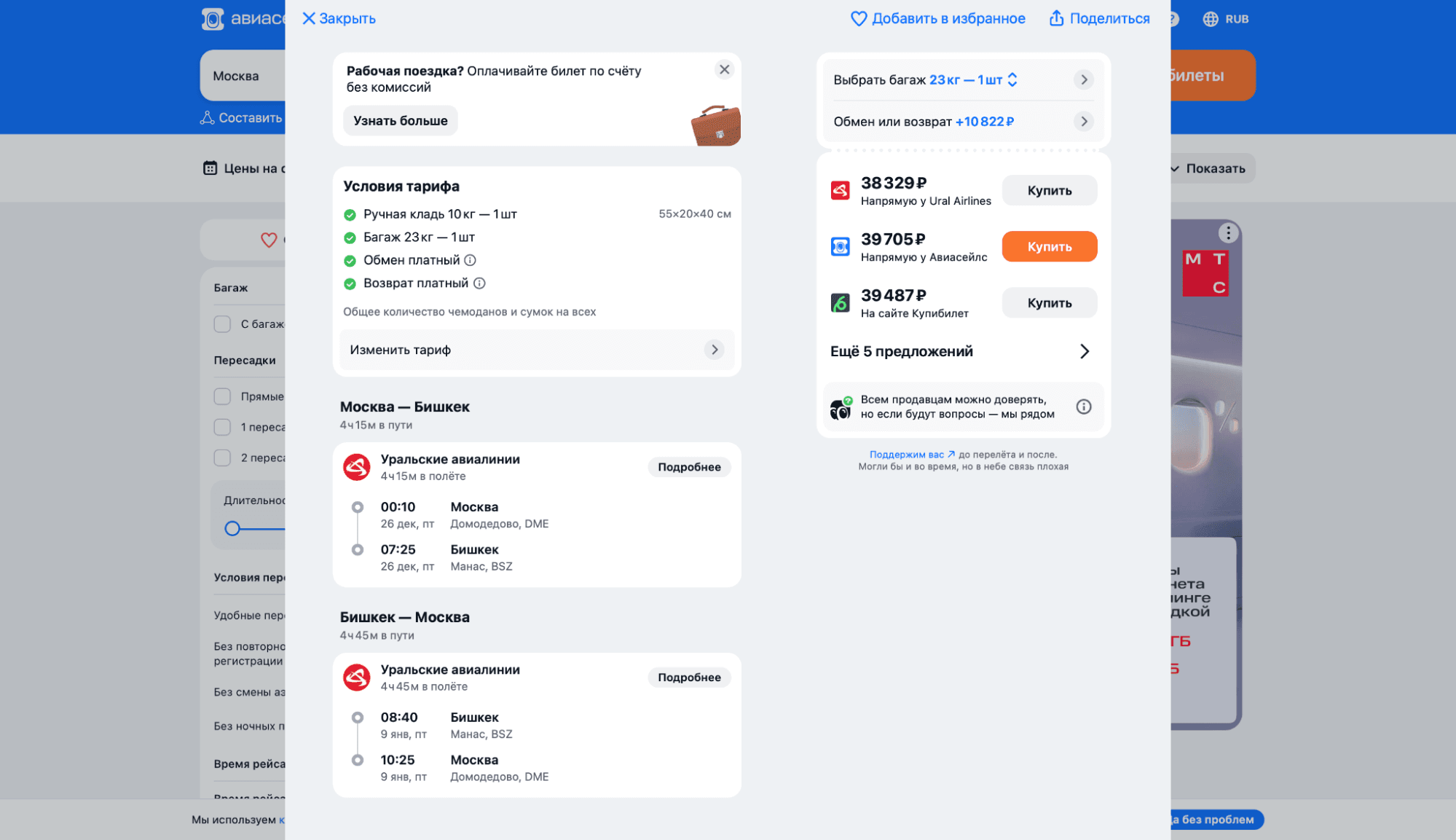Click the info icon next to Обмен платный
1456x840 pixels.
pos(471,260)
